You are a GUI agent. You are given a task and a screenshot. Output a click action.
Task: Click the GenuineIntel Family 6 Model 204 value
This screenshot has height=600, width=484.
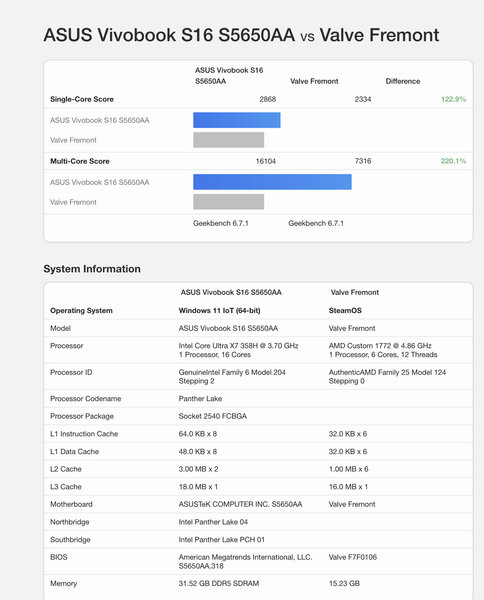click(232, 372)
